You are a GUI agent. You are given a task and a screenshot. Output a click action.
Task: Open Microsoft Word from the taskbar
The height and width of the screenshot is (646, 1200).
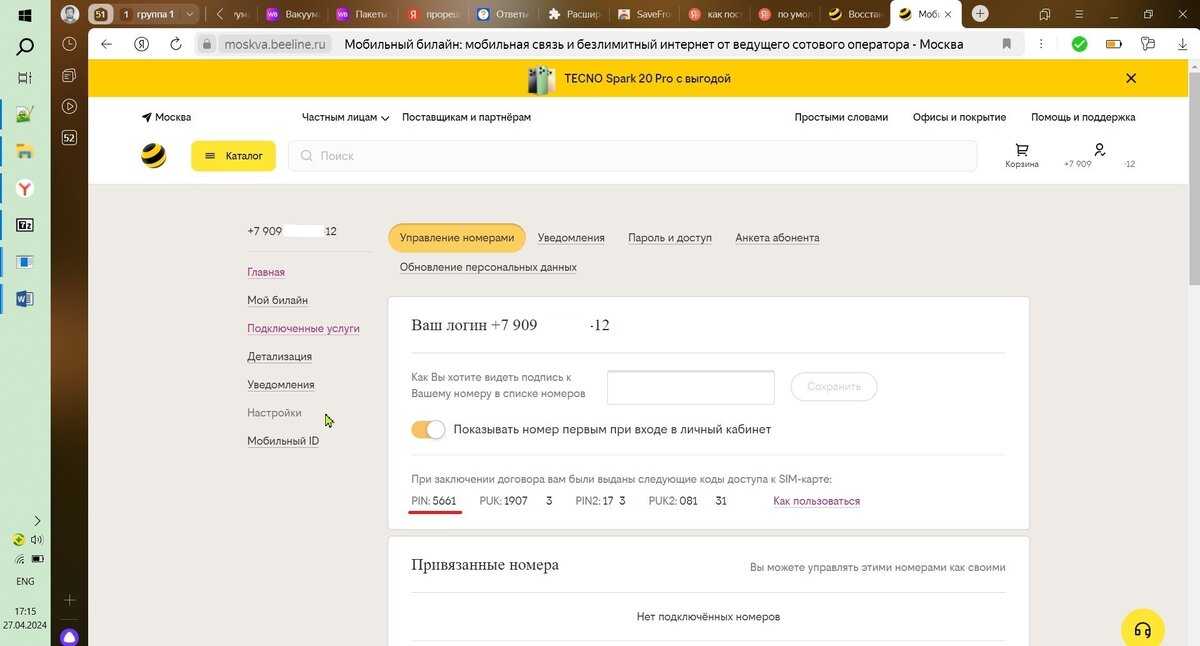[x=24, y=298]
